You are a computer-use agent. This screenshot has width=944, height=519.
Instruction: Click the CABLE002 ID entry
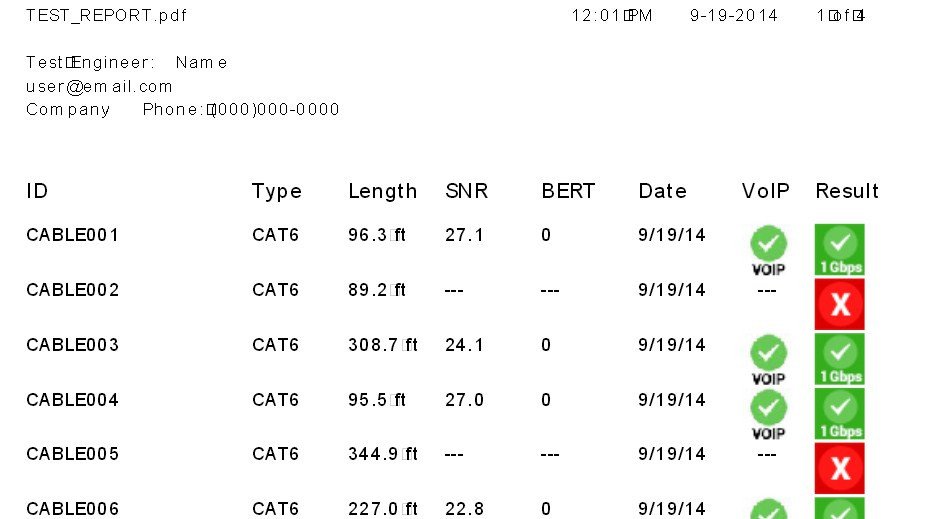click(x=72, y=290)
